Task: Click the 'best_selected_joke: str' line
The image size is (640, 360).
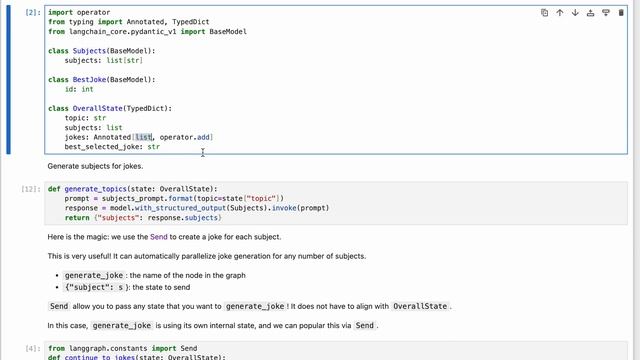Action: coord(112,147)
